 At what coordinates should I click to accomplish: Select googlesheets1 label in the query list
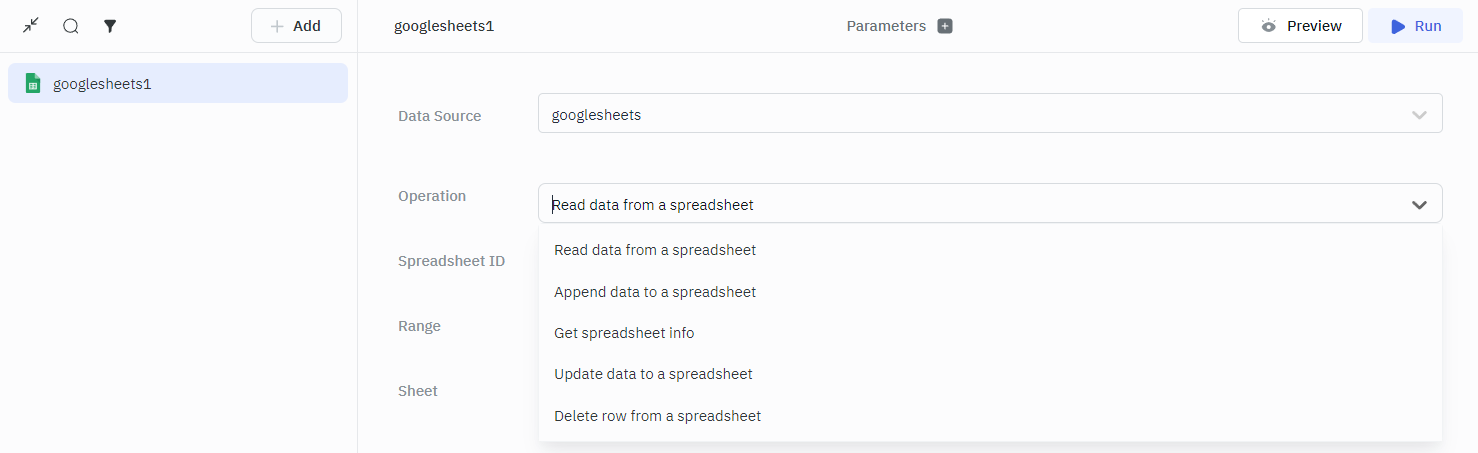102,84
